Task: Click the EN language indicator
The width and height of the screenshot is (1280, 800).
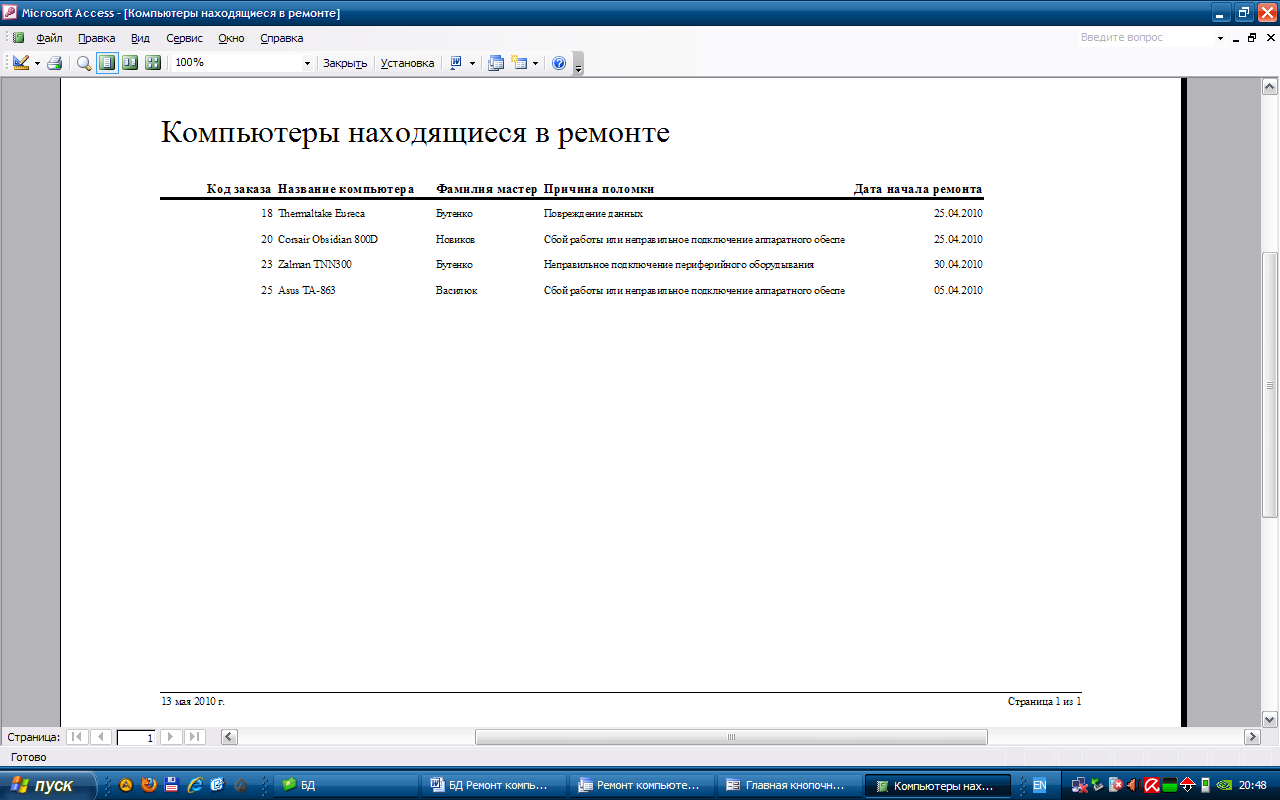Action: (1039, 786)
